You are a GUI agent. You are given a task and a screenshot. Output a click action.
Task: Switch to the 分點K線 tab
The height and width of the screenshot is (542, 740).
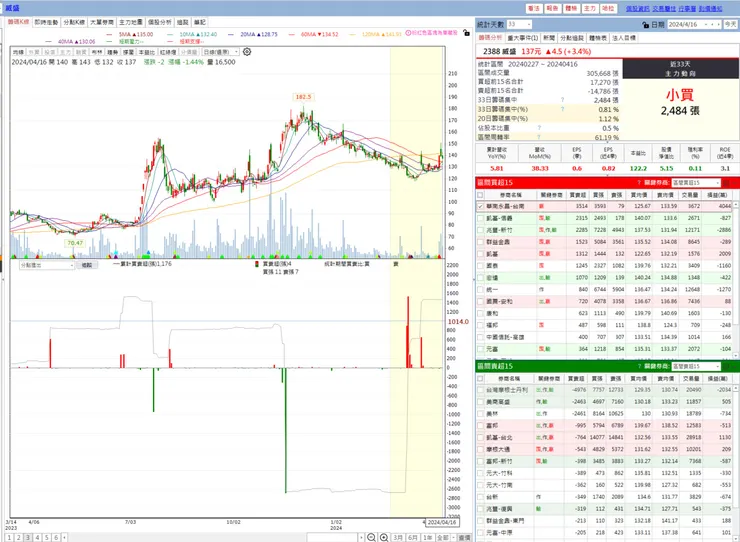coord(74,22)
